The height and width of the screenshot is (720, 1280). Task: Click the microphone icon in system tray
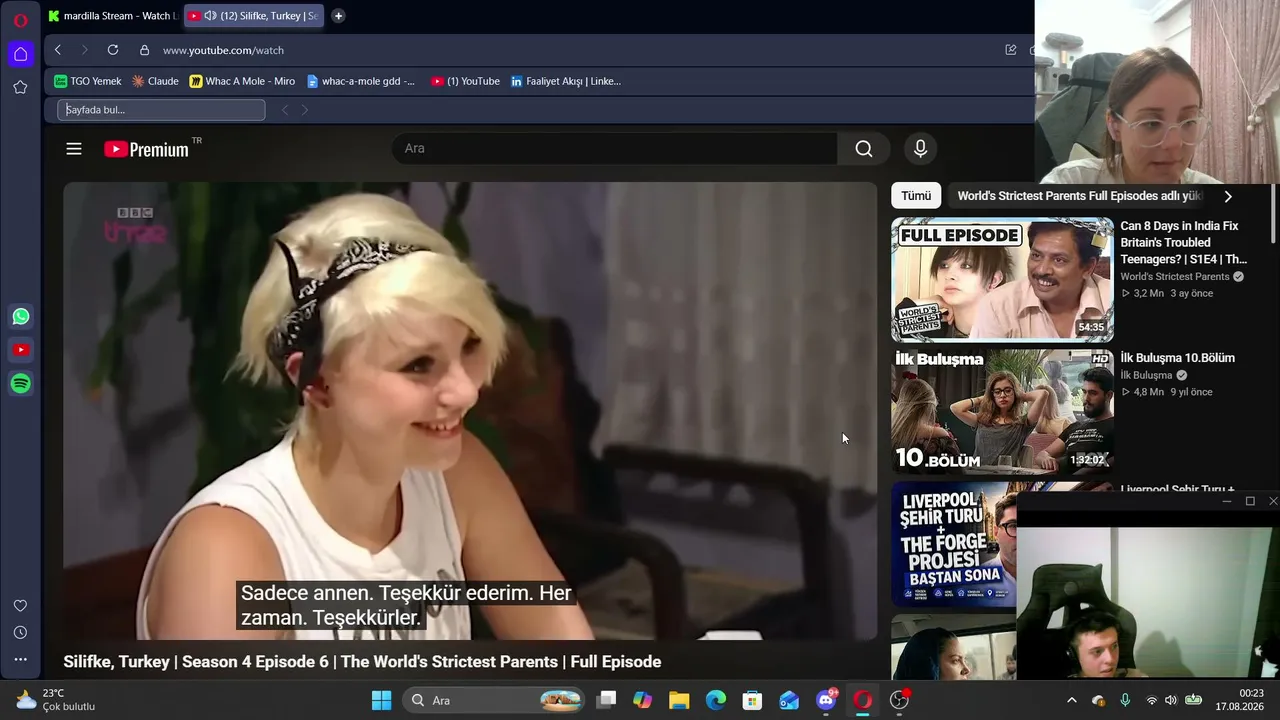coord(1125,700)
